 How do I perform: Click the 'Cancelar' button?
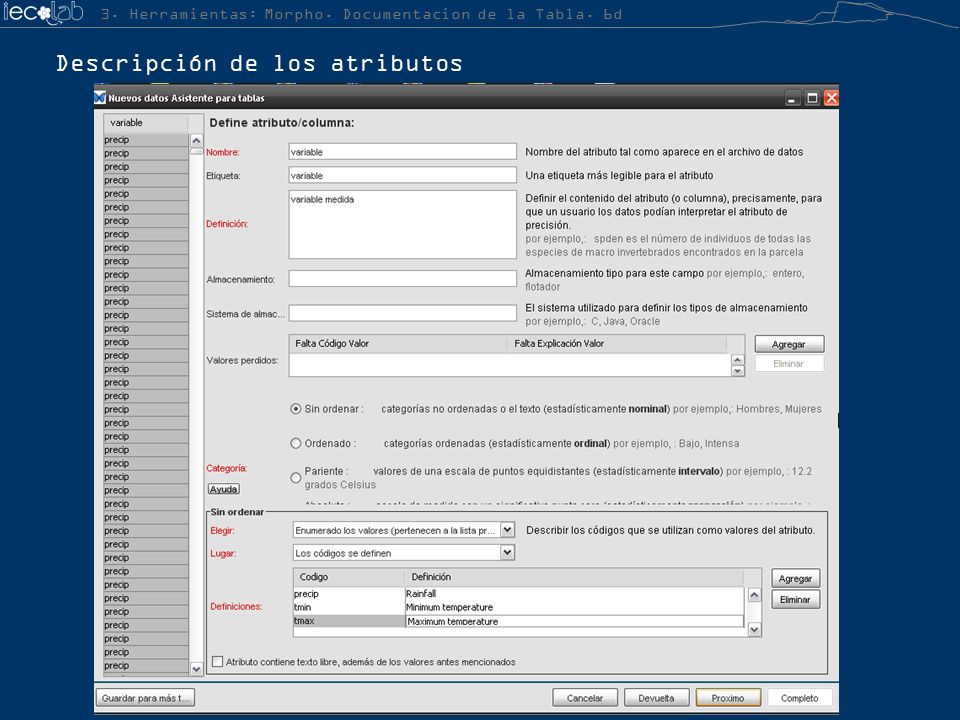pos(585,698)
